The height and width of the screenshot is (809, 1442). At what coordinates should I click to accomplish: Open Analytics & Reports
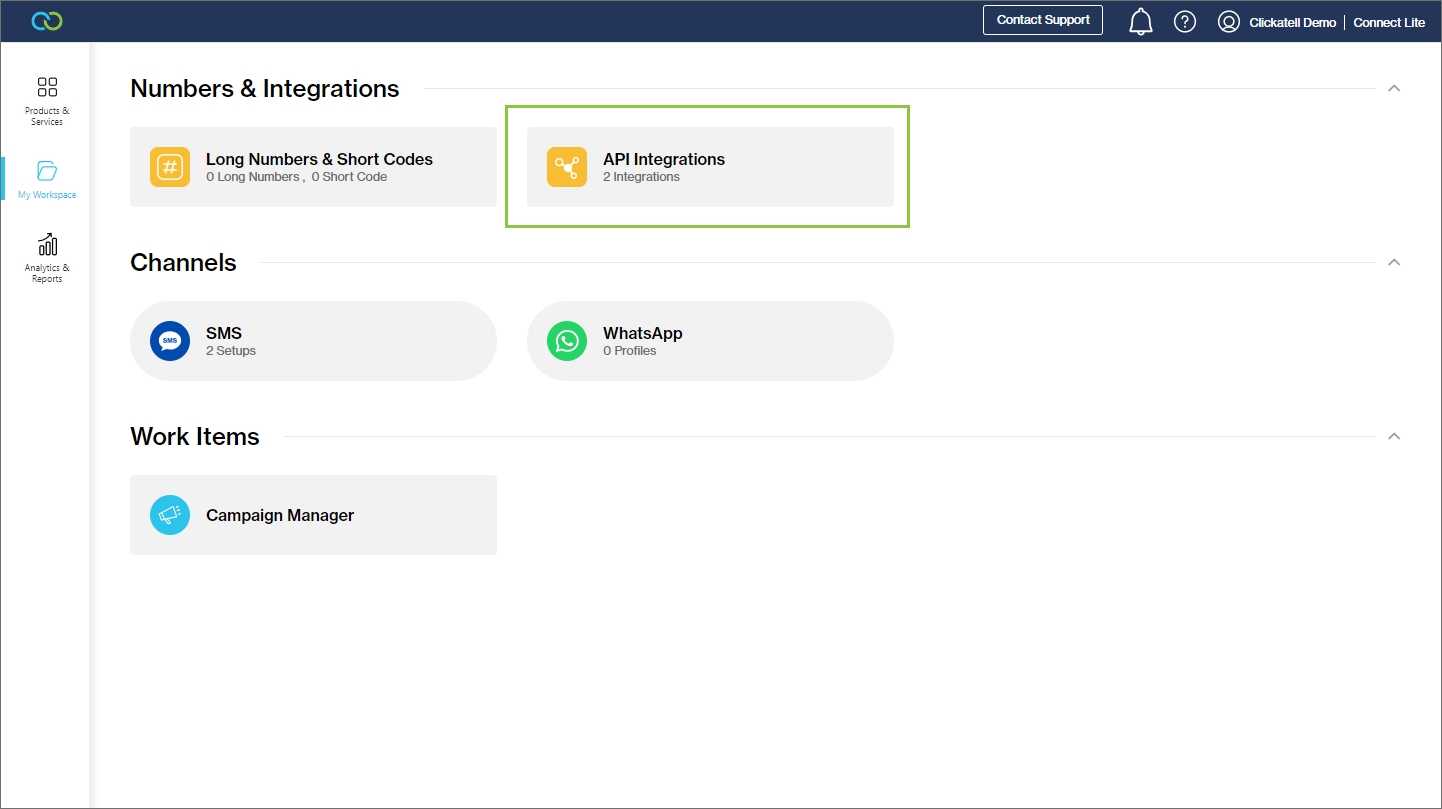tap(47, 258)
